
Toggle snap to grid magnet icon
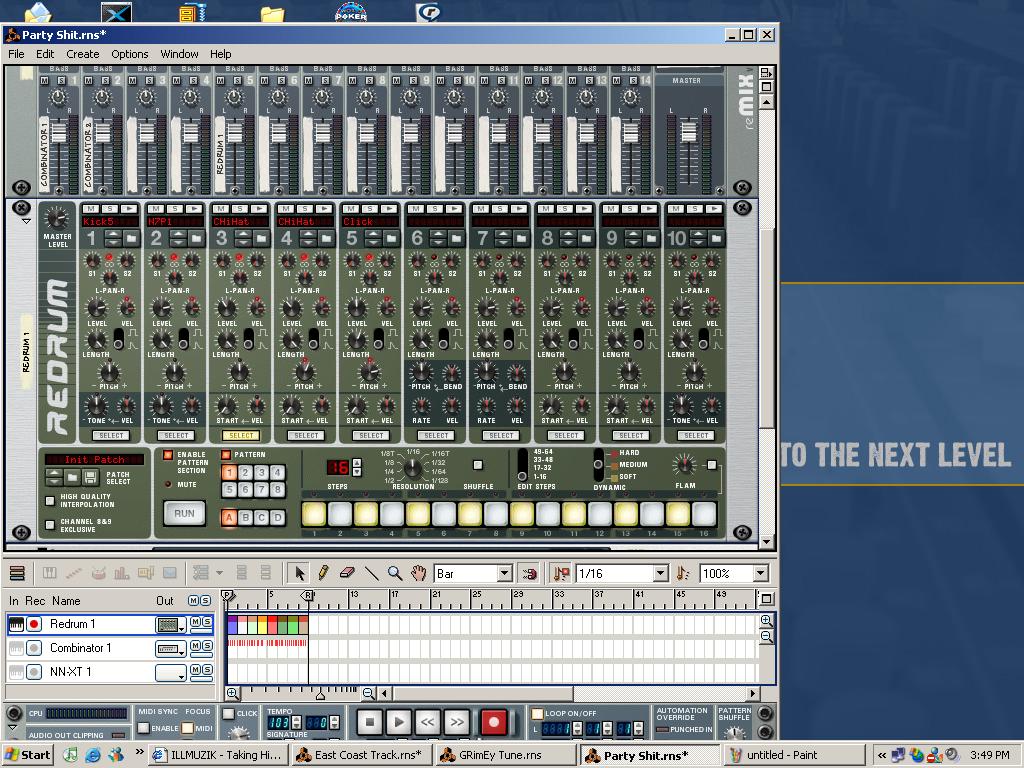pos(530,573)
